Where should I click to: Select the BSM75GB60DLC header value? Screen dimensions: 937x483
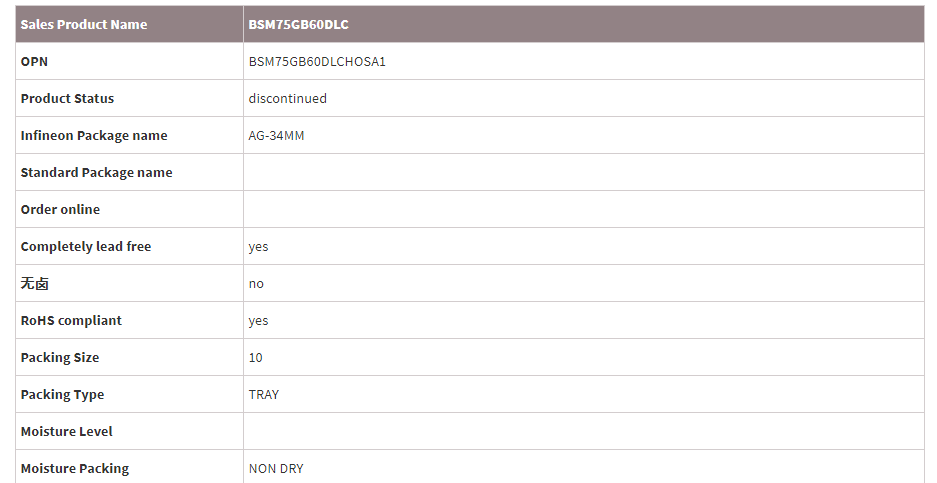[x=299, y=24]
